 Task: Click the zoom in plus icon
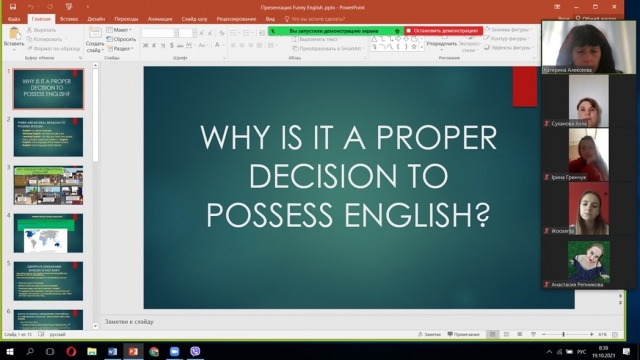pyautogui.click(x=591, y=334)
